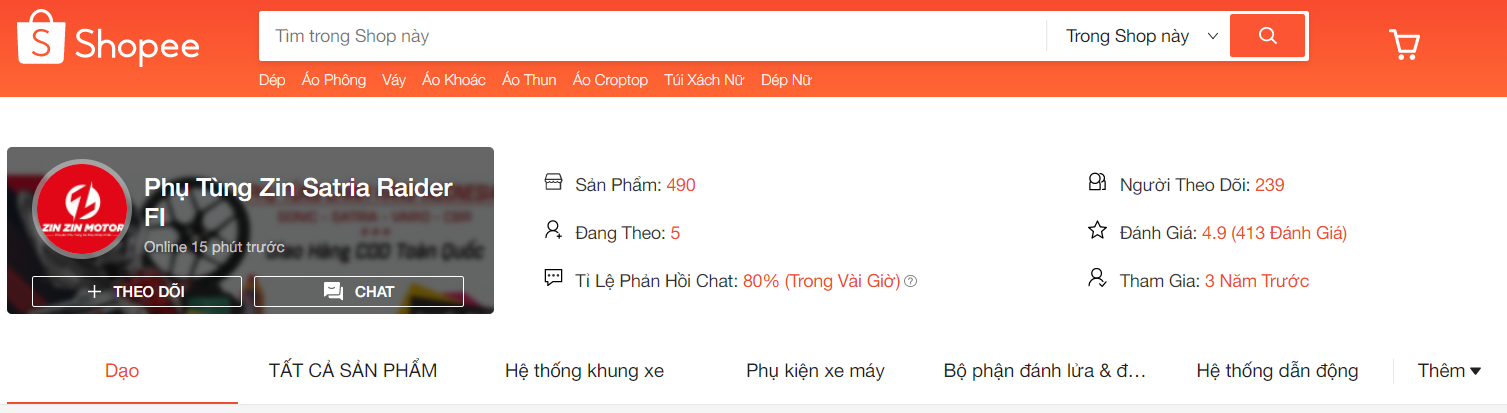Open the Hệ thống khung xe tab
The width and height of the screenshot is (1507, 413).
[584, 371]
